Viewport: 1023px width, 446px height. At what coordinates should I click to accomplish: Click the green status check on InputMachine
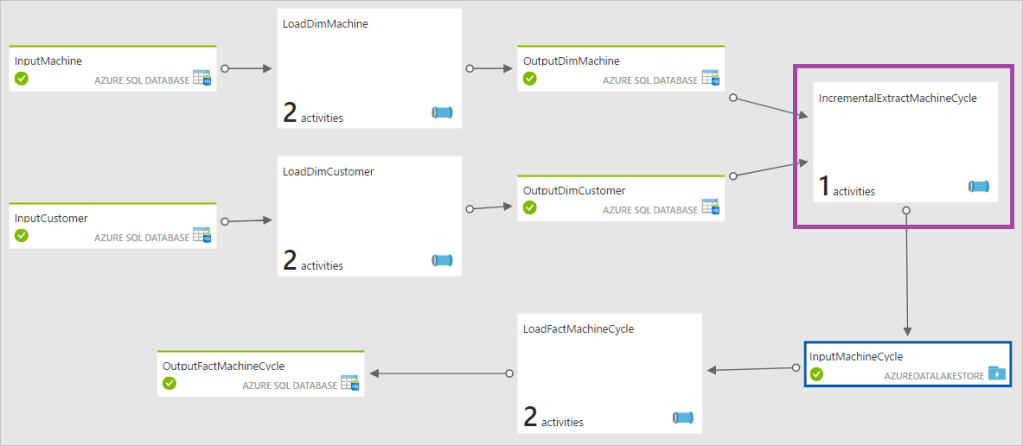coord(22,79)
